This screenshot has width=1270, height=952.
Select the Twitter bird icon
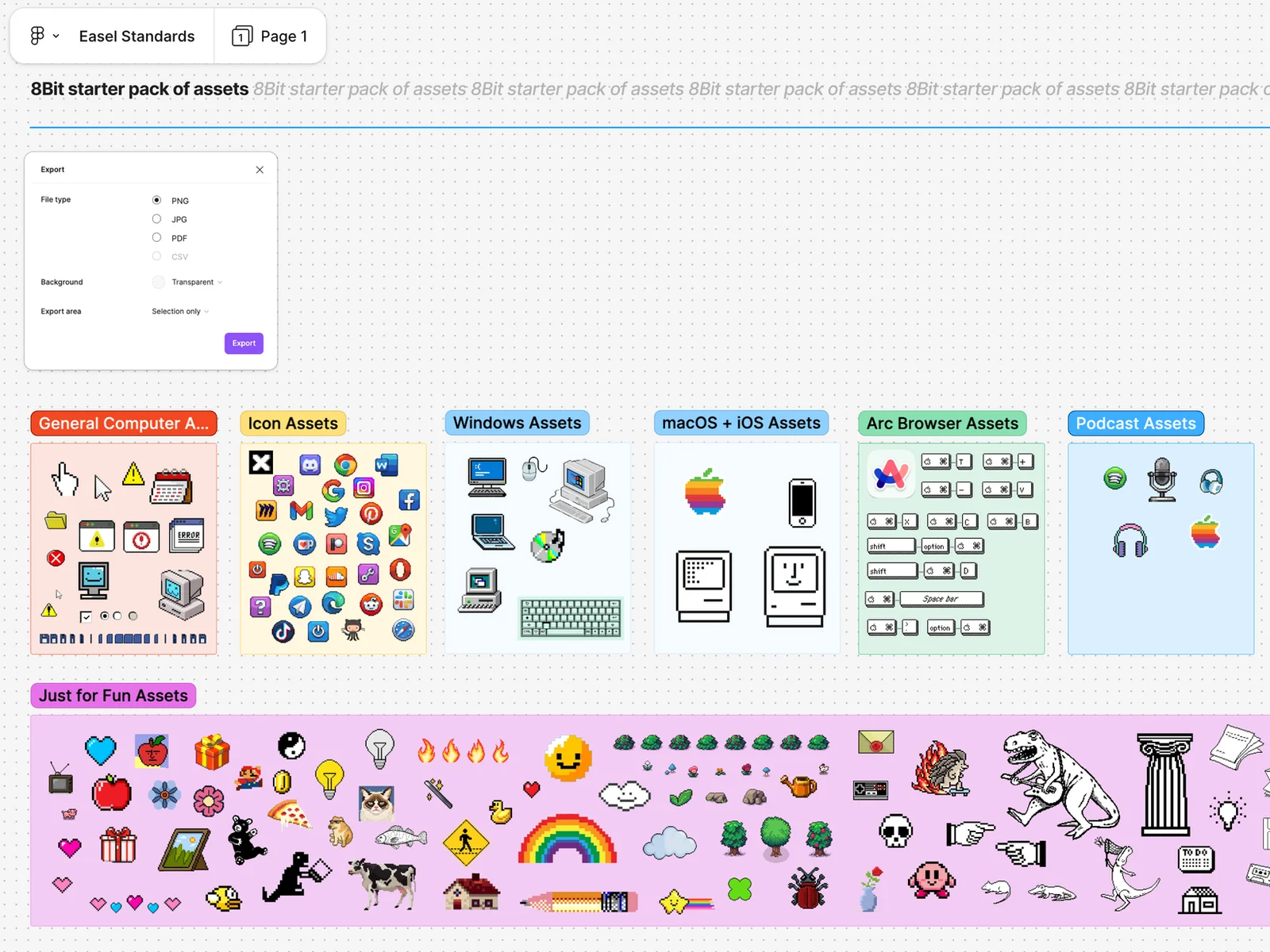pos(336,516)
